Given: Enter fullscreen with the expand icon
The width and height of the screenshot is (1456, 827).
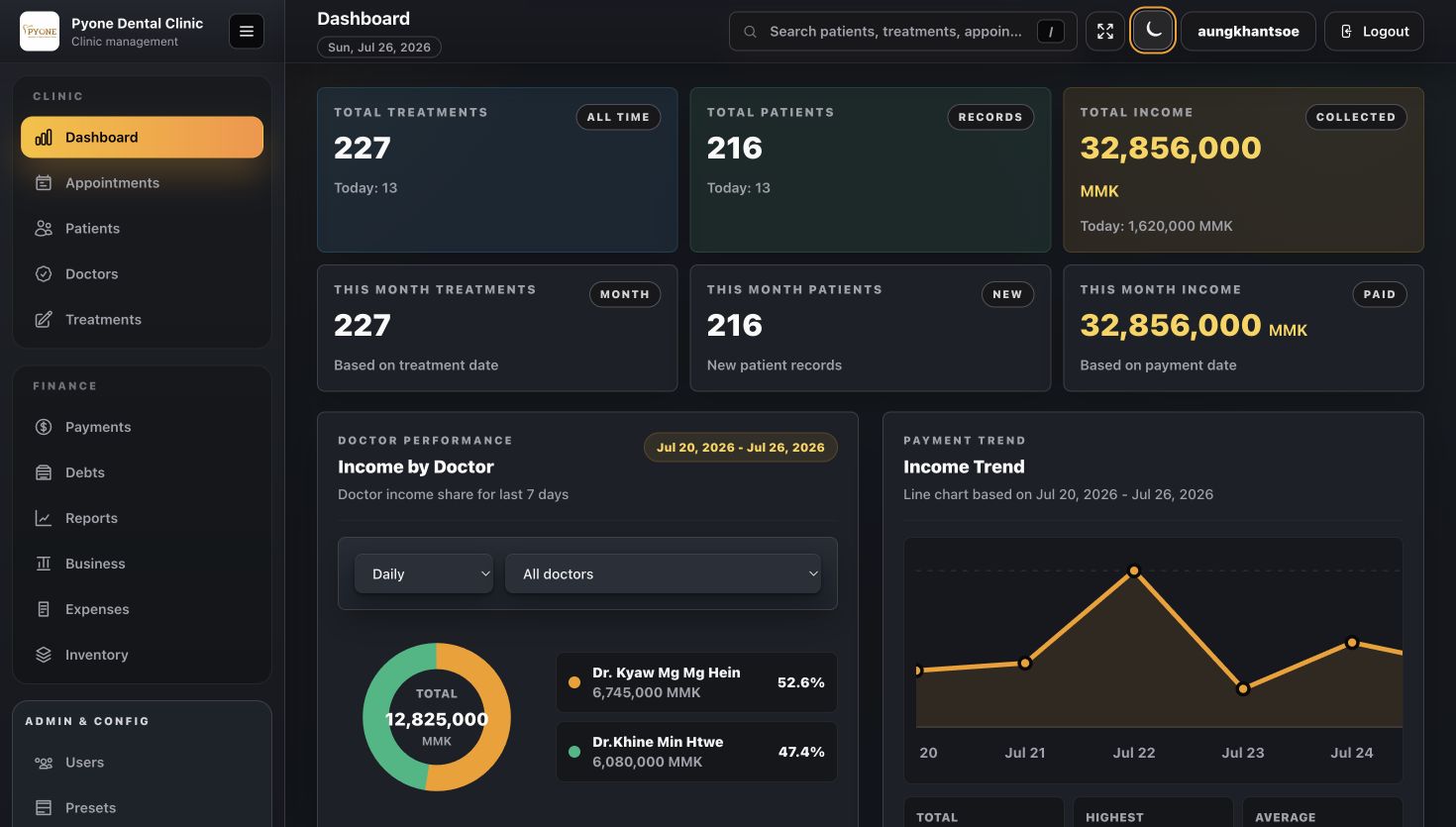Looking at the screenshot, I should 1105,32.
